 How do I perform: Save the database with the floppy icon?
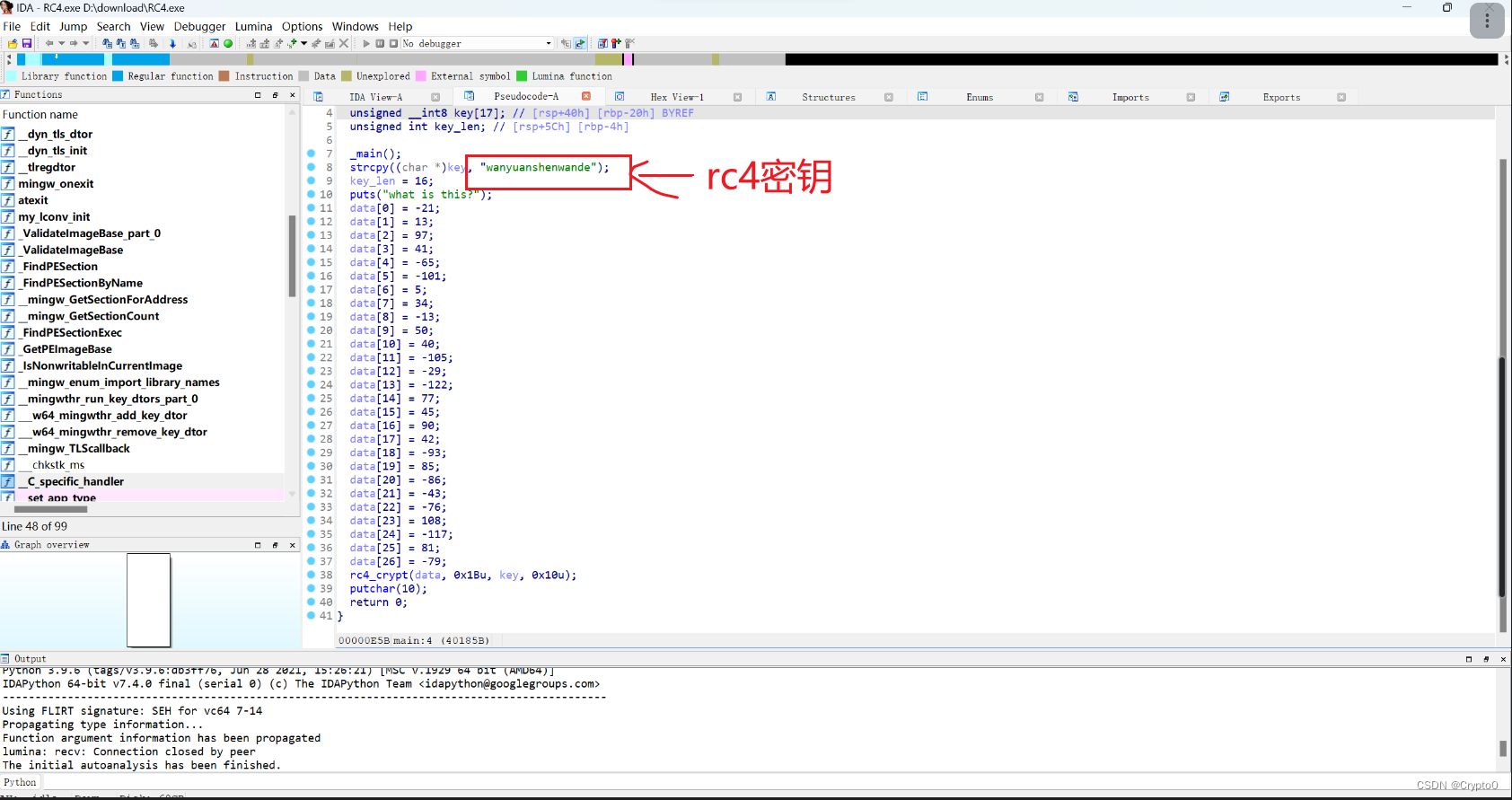point(27,43)
